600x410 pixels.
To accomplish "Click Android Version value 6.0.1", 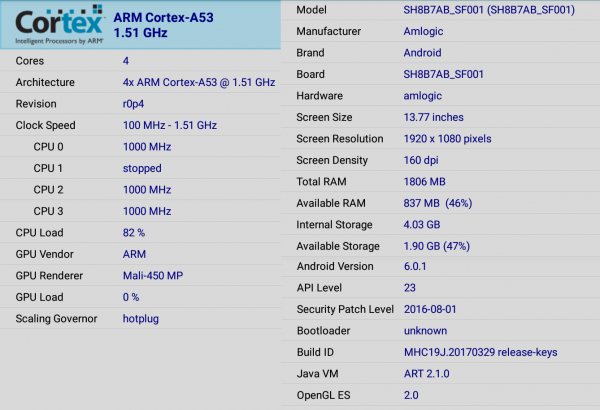I will pos(415,266).
